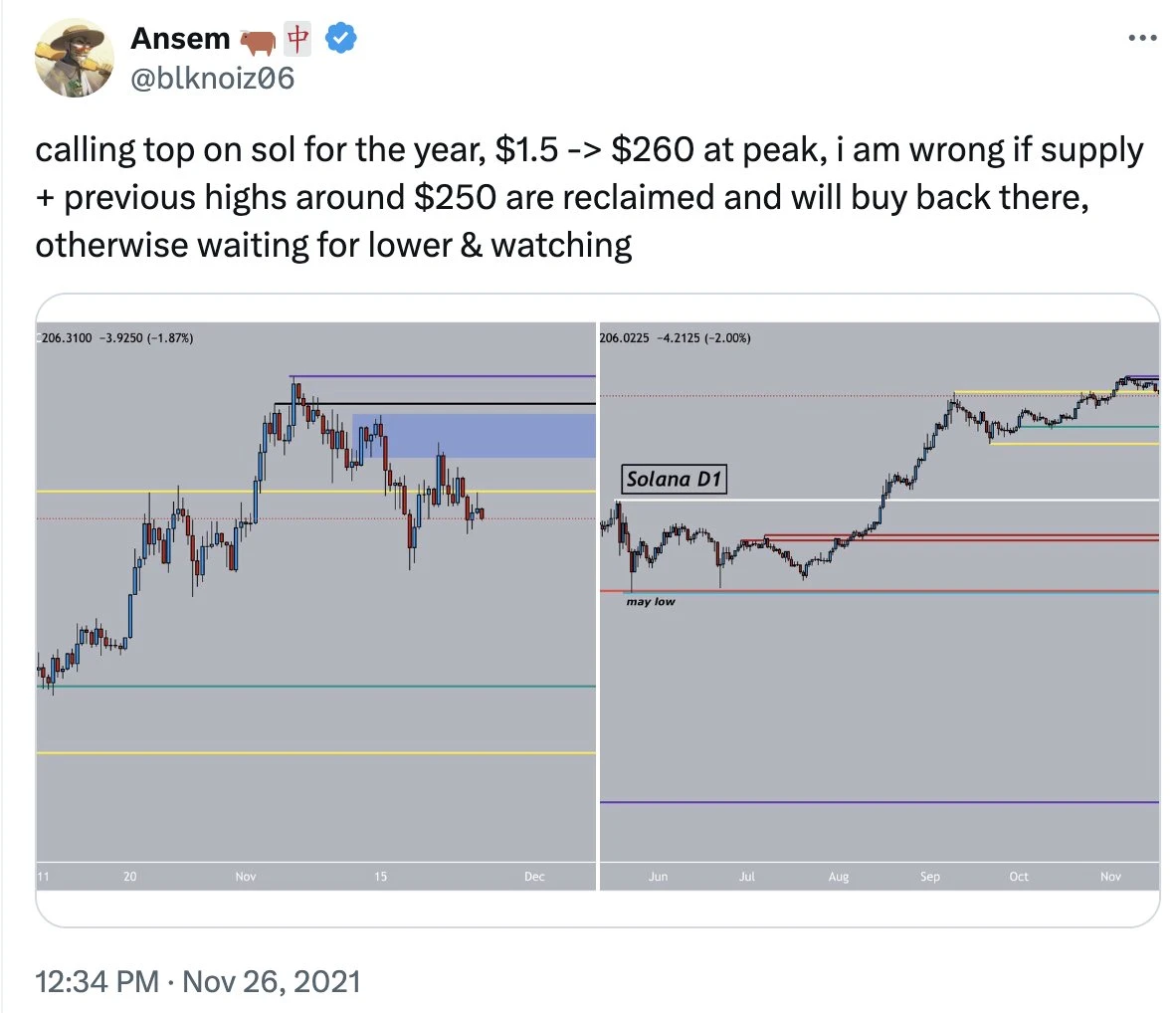Click the "Sep" label on right chart axis
This screenshot has height=1013, width=1176.
coord(929,877)
